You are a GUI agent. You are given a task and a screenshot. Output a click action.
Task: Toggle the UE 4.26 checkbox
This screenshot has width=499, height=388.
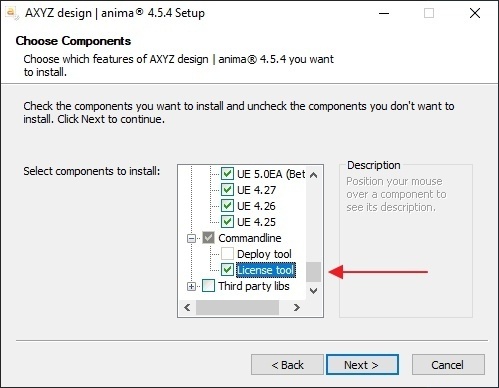227,206
